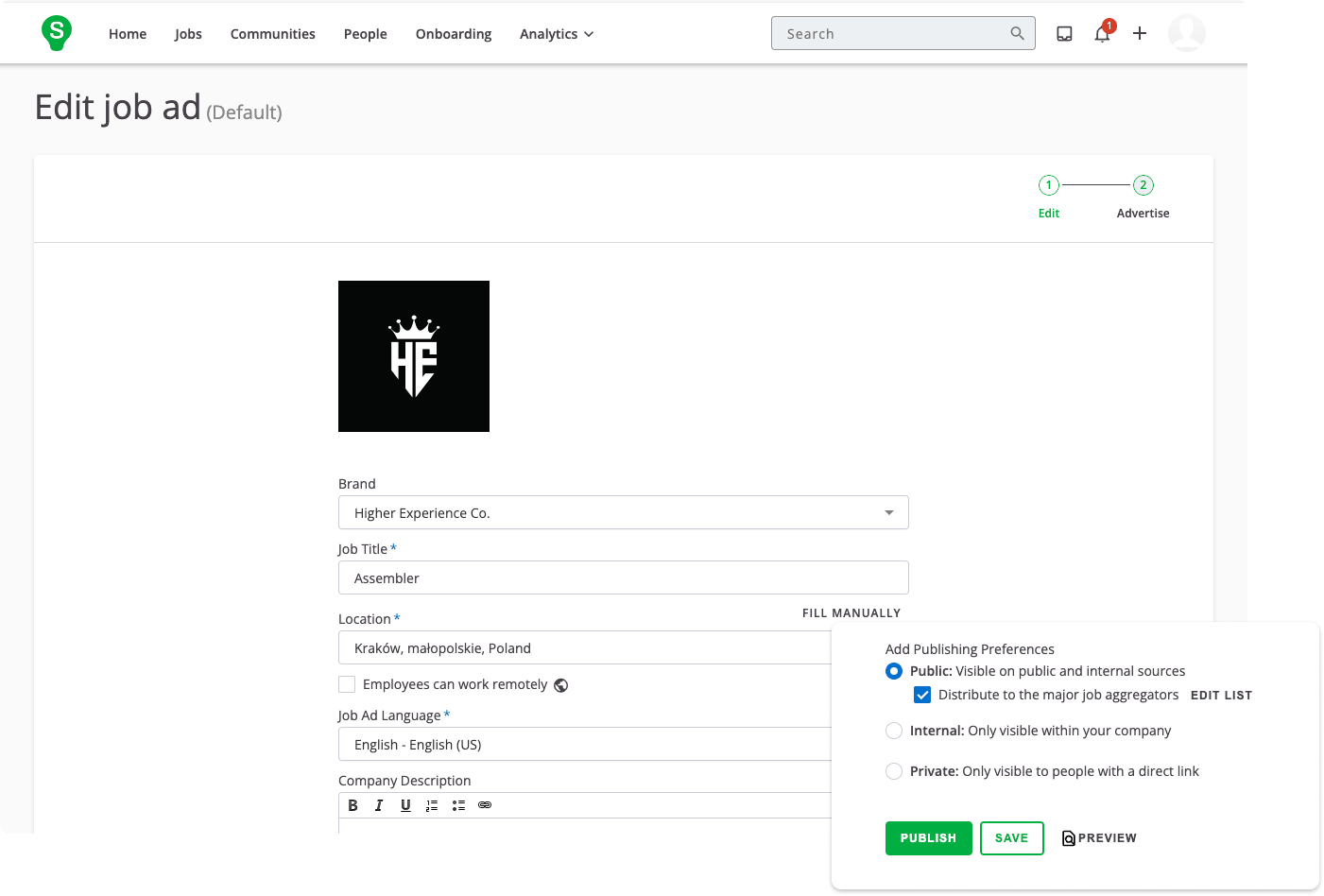Open the Onboarding section
Image resolution: width=1324 pixels, height=896 pixels.
454,34
